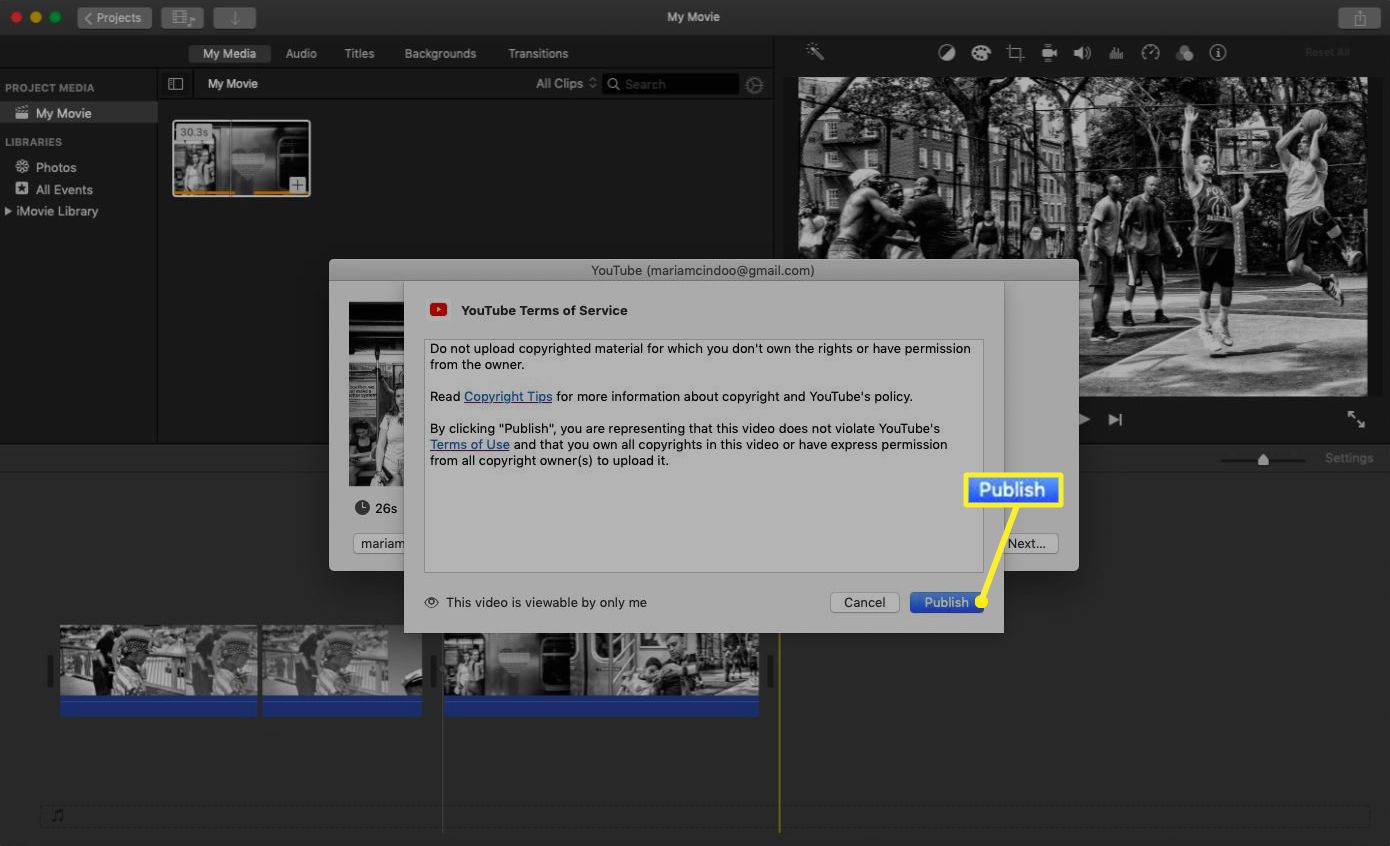Click the clock duration icon beside 26s
Image resolution: width=1390 pixels, height=846 pixels.
pyautogui.click(x=362, y=508)
